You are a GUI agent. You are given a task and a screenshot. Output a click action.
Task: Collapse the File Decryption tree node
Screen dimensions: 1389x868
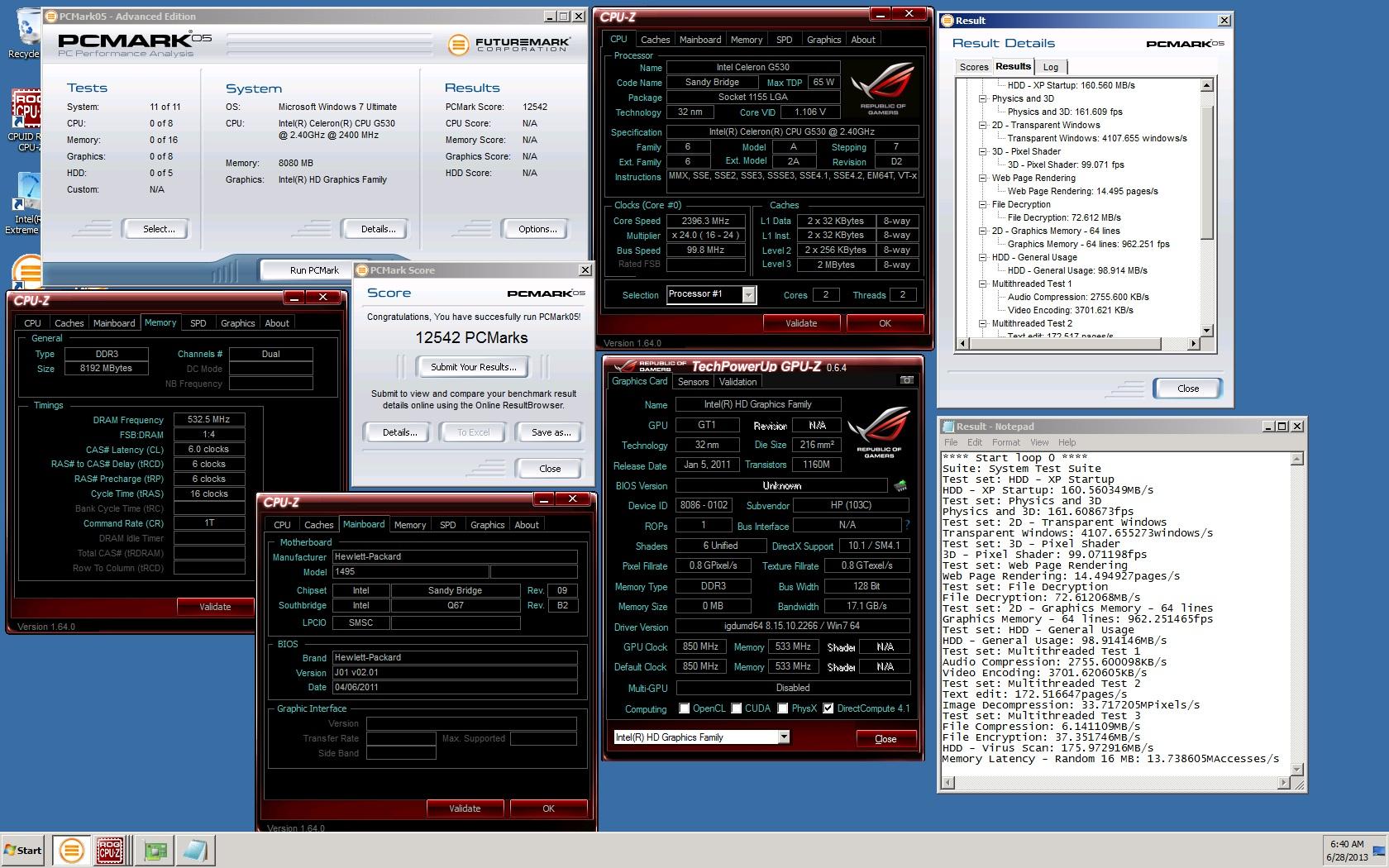click(983, 204)
